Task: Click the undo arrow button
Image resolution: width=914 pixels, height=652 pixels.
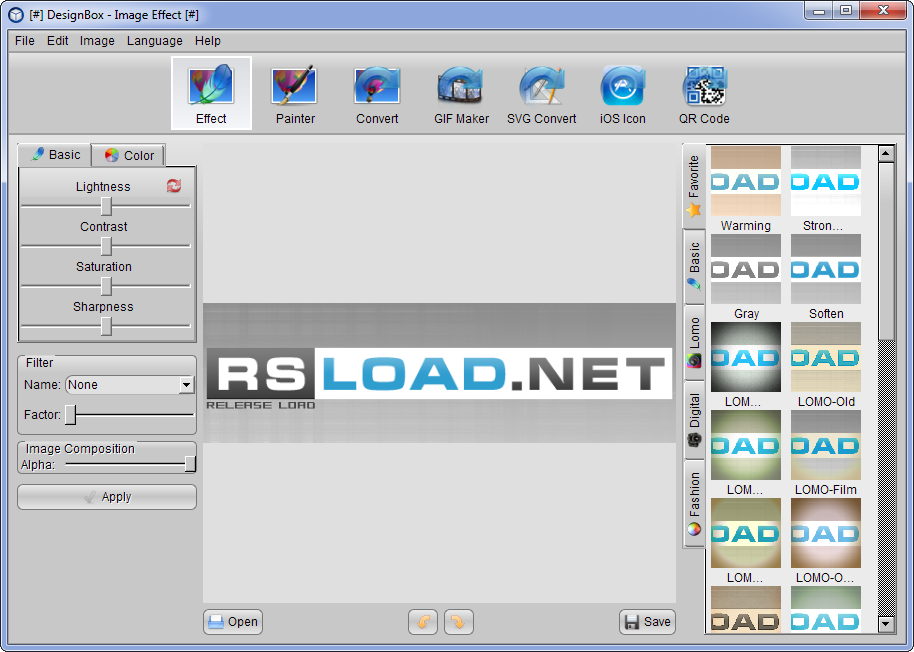Action: 423,622
